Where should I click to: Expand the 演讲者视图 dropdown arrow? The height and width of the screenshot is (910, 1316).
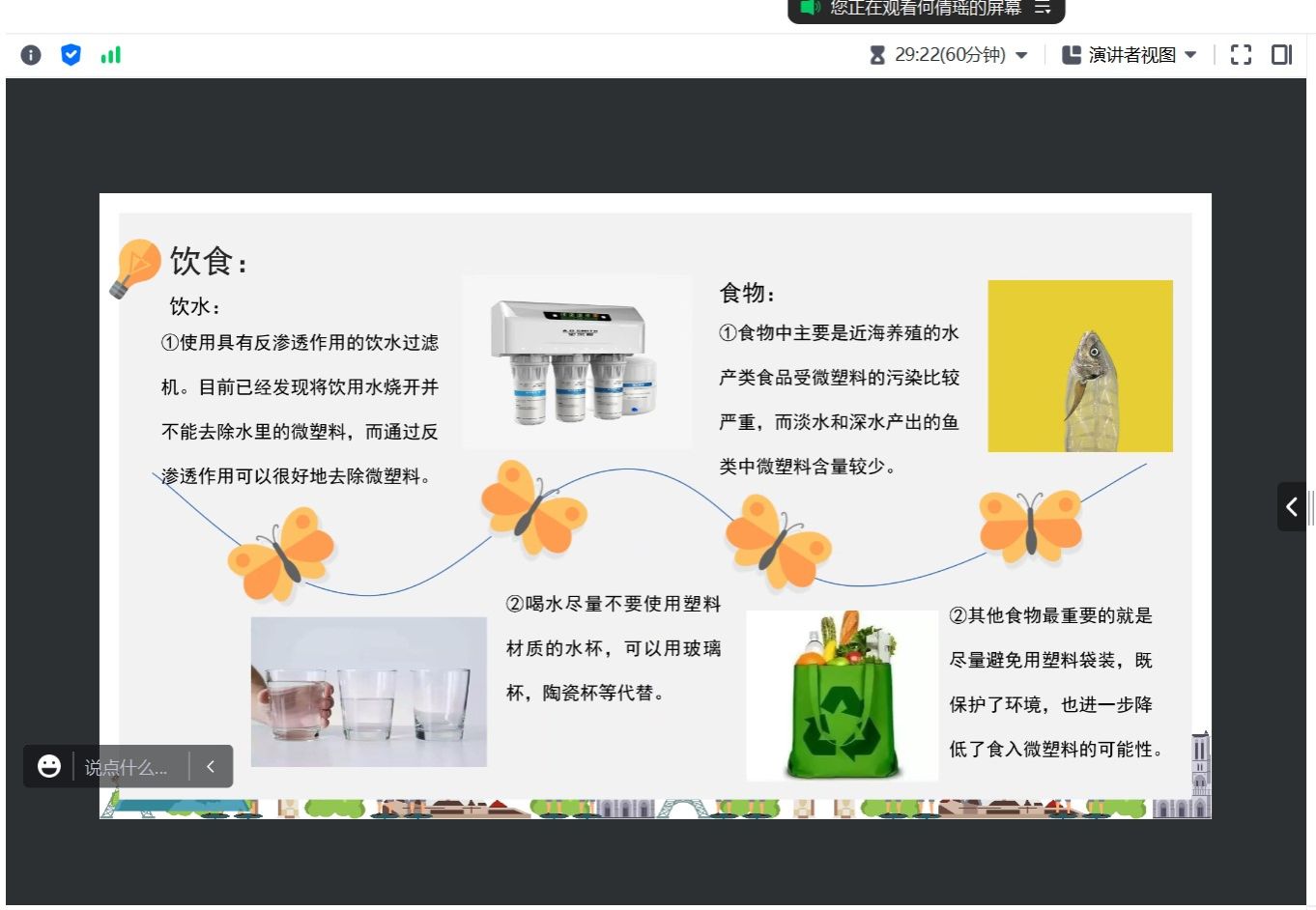[x=1190, y=55]
